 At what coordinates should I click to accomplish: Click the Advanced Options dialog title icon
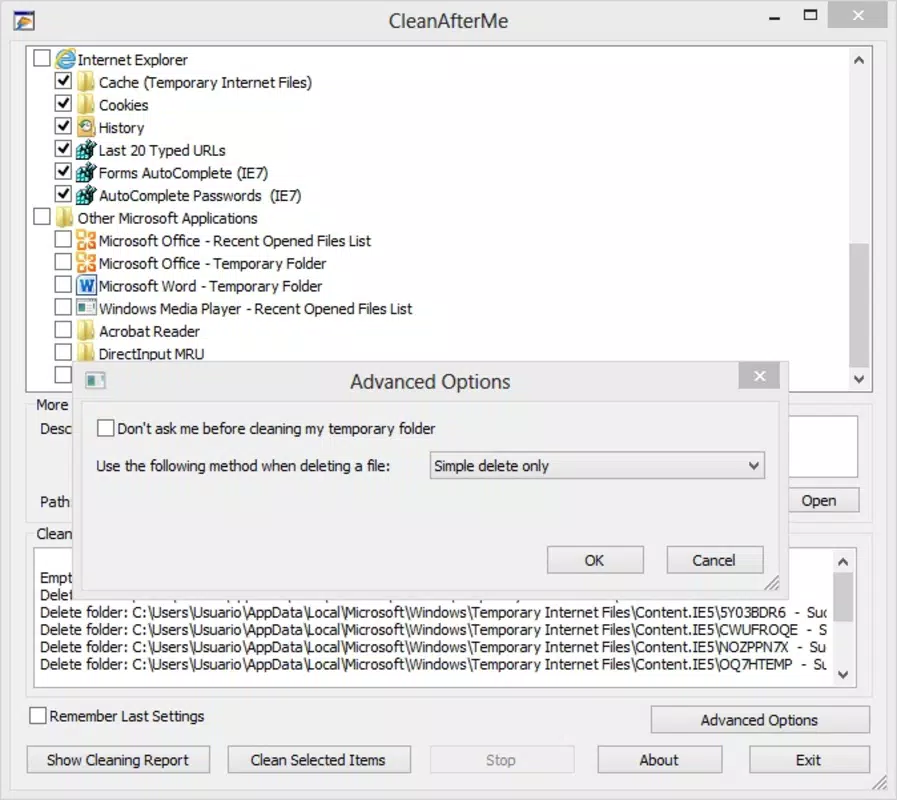pyautogui.click(x=95, y=381)
